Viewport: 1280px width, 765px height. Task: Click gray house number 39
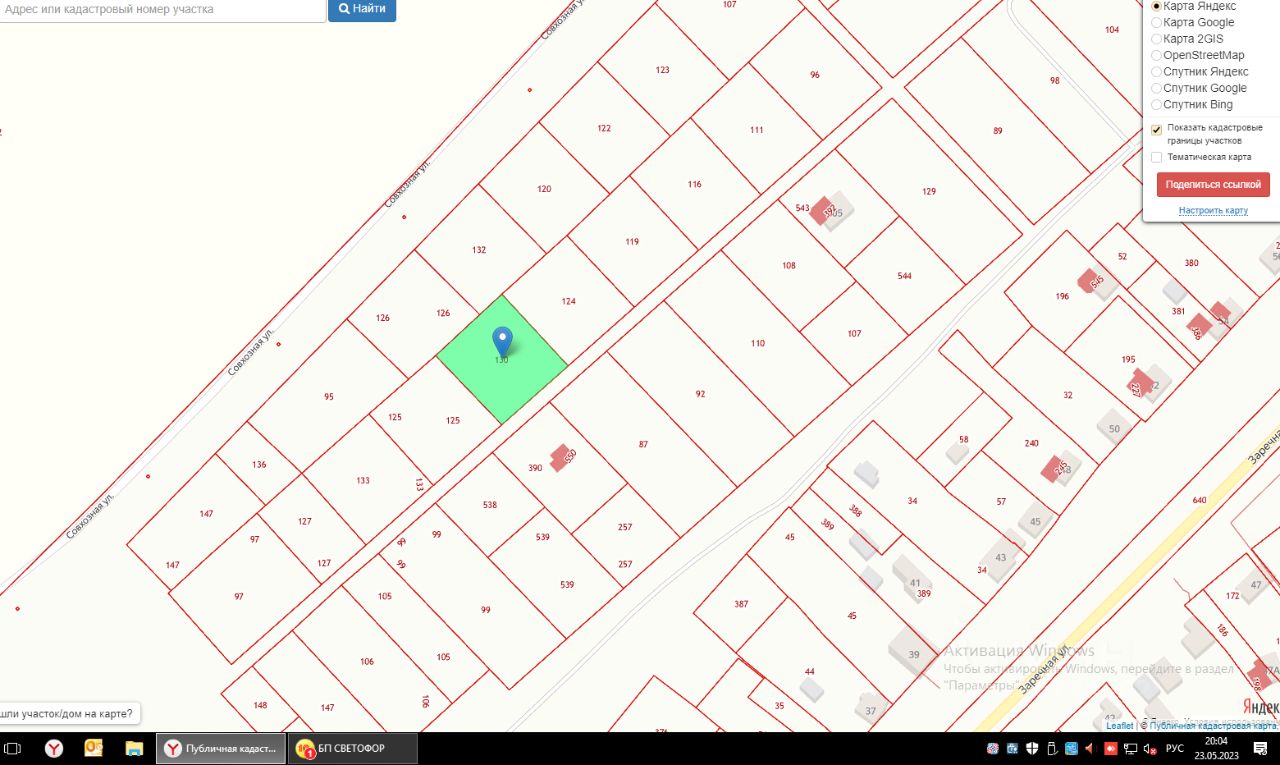(x=914, y=654)
